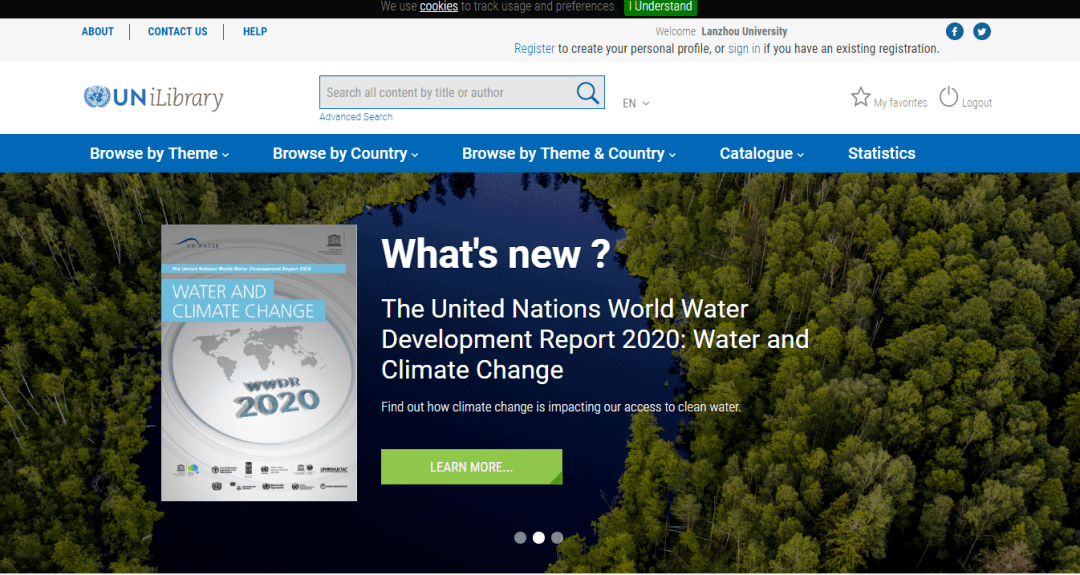Select the second carousel slide dot

[539, 538]
